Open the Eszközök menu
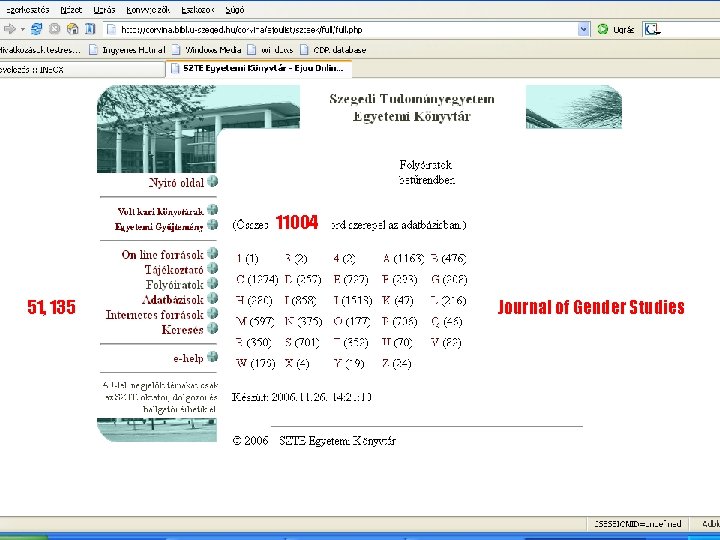Image resolution: width=720 pixels, height=540 pixels. pyautogui.click(x=197, y=10)
